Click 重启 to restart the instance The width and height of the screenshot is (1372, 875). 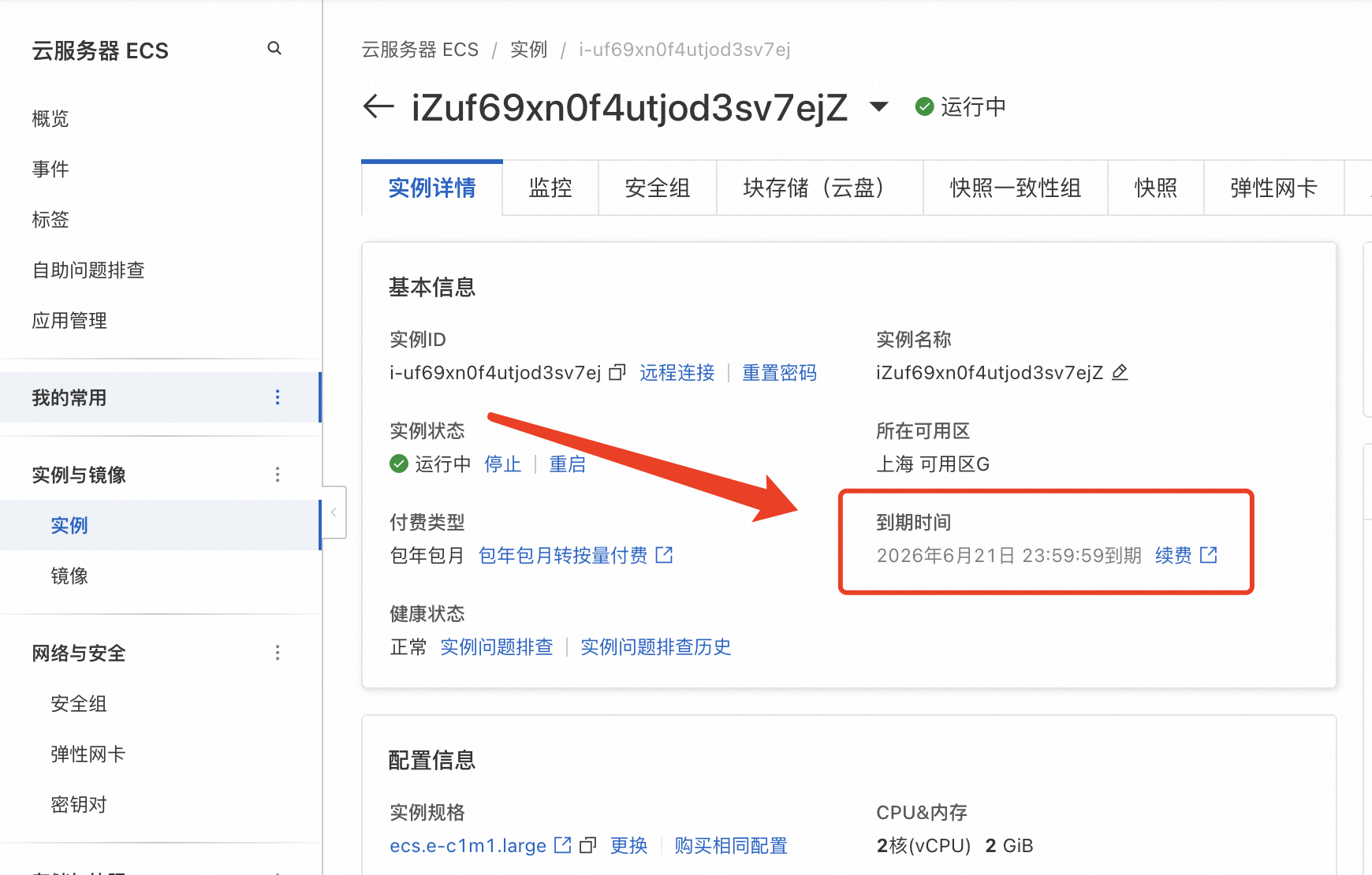pyautogui.click(x=568, y=464)
